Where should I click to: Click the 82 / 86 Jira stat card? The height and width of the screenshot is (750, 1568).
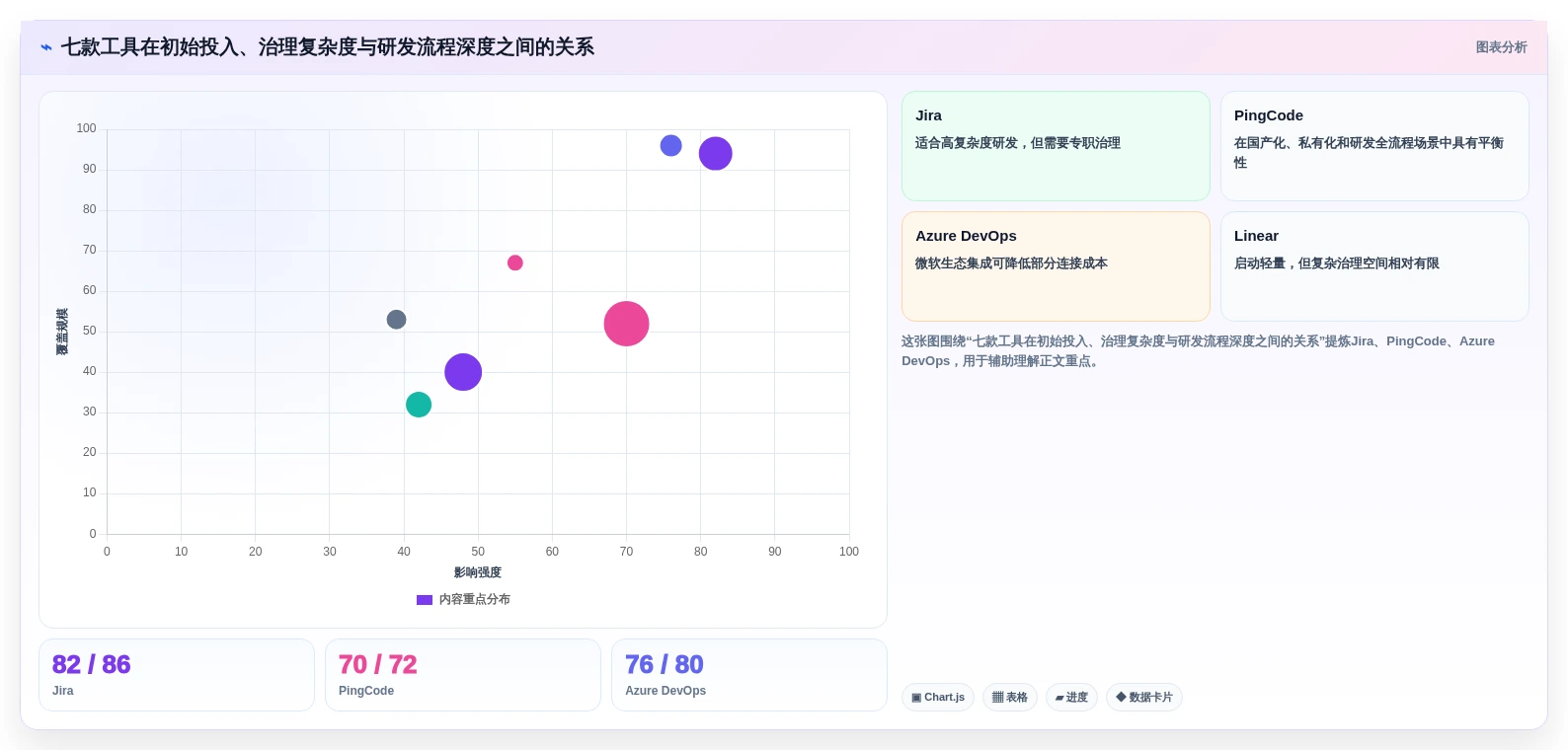177,675
